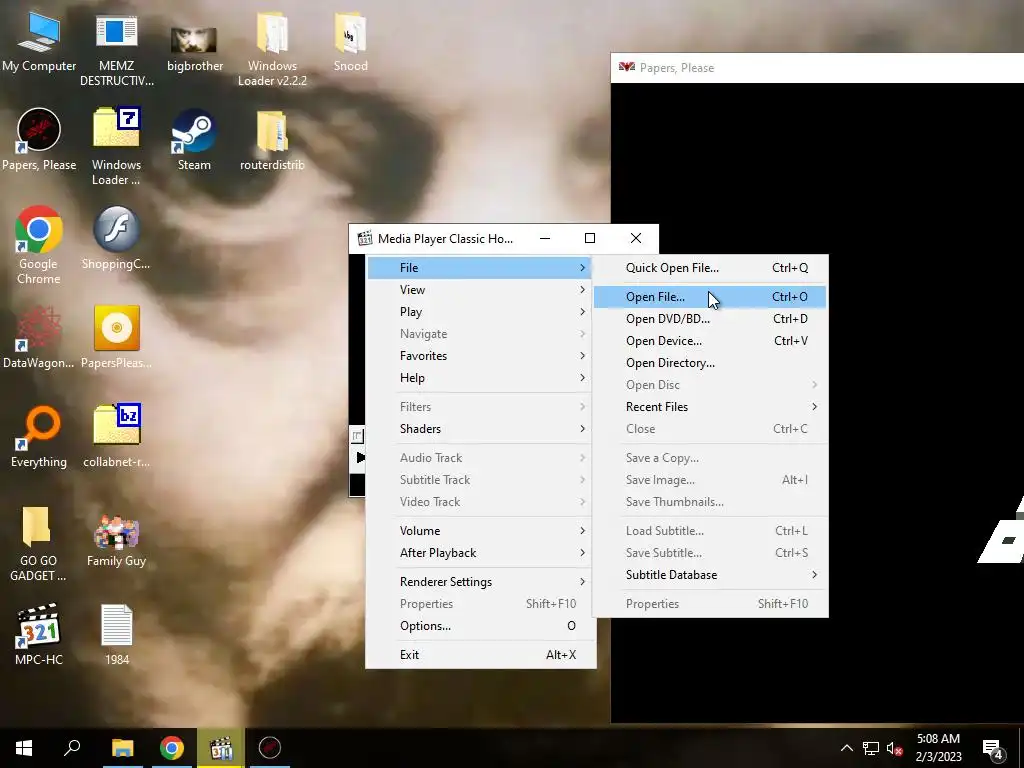1024x768 pixels.
Task: Select the Steam desktop shortcut
Action: point(194,140)
